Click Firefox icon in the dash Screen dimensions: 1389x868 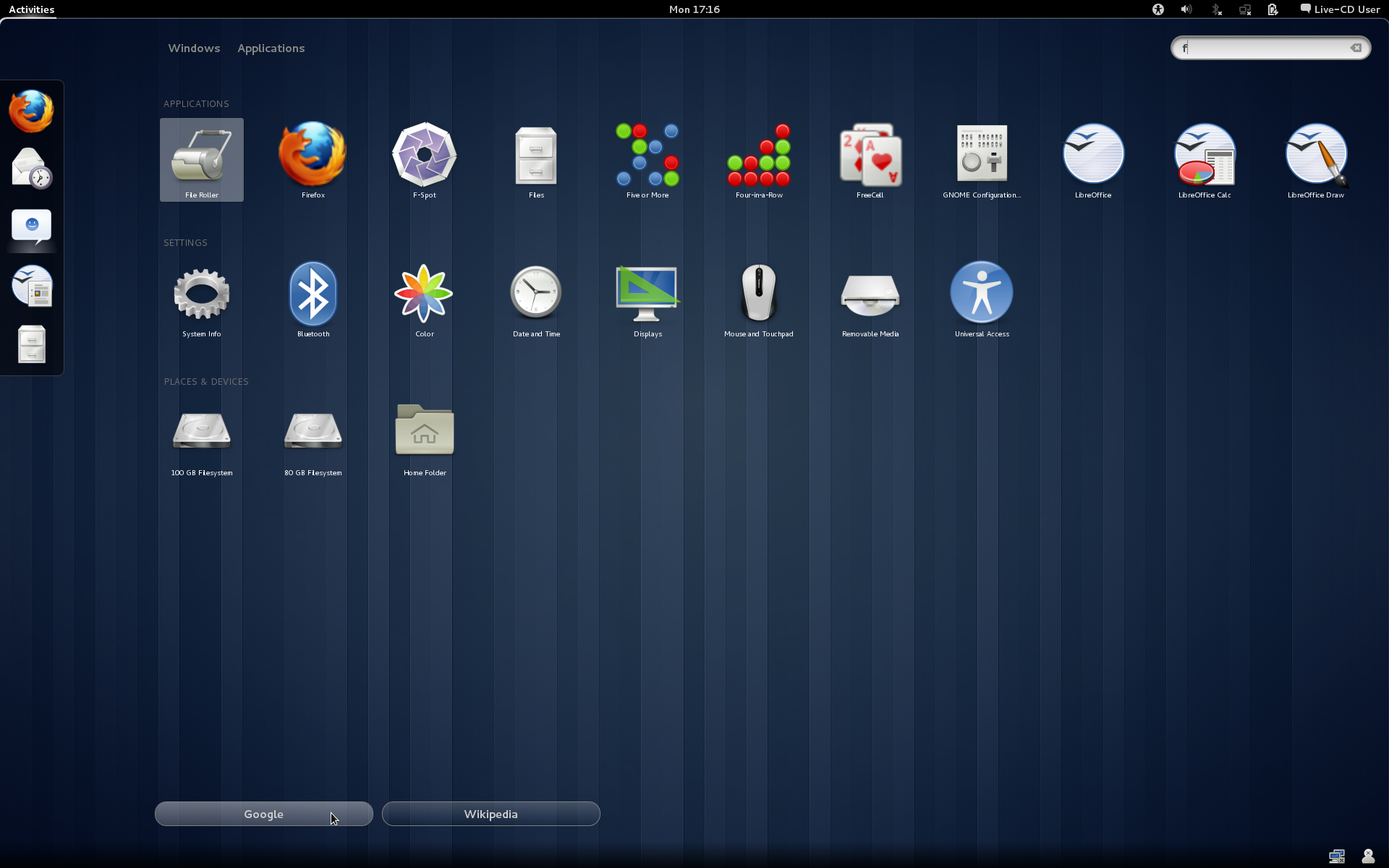(x=32, y=111)
